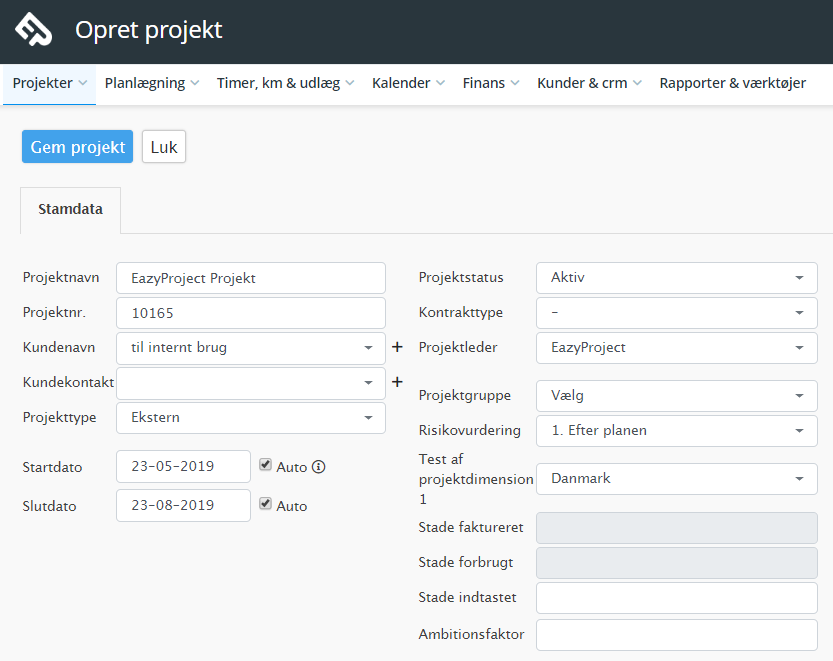This screenshot has height=661, width=833.
Task: Show info icon next to Startdato Auto
Action: tap(318, 467)
